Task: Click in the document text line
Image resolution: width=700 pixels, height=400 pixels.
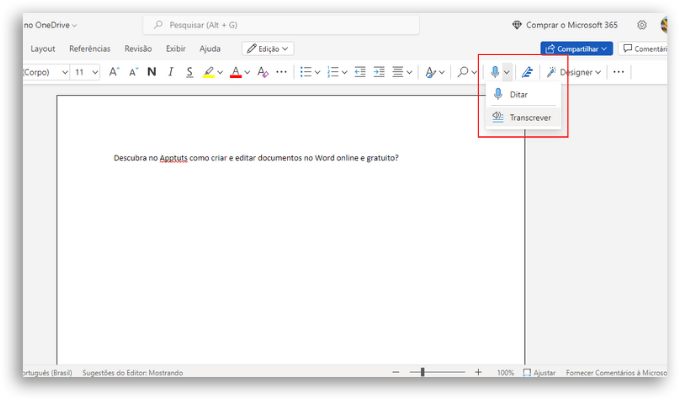Action: pos(256,158)
